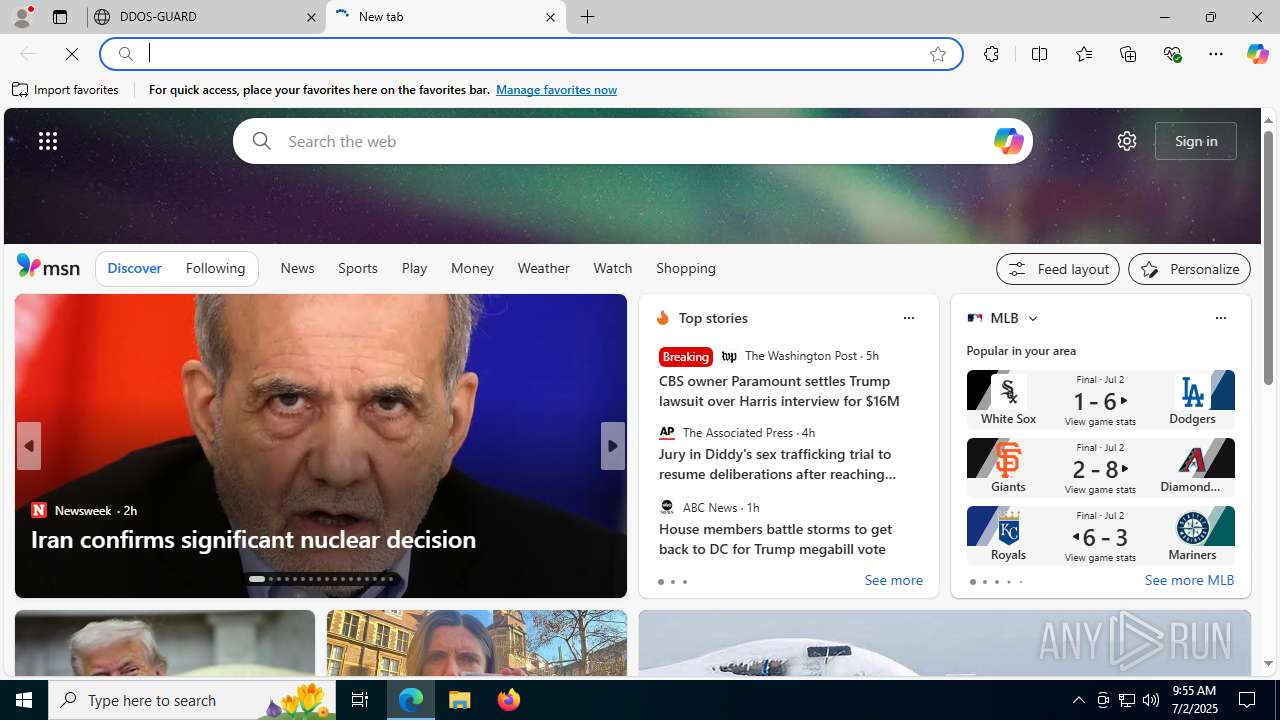Click the Personalize button
1280x720 pixels.
[x=1189, y=269]
